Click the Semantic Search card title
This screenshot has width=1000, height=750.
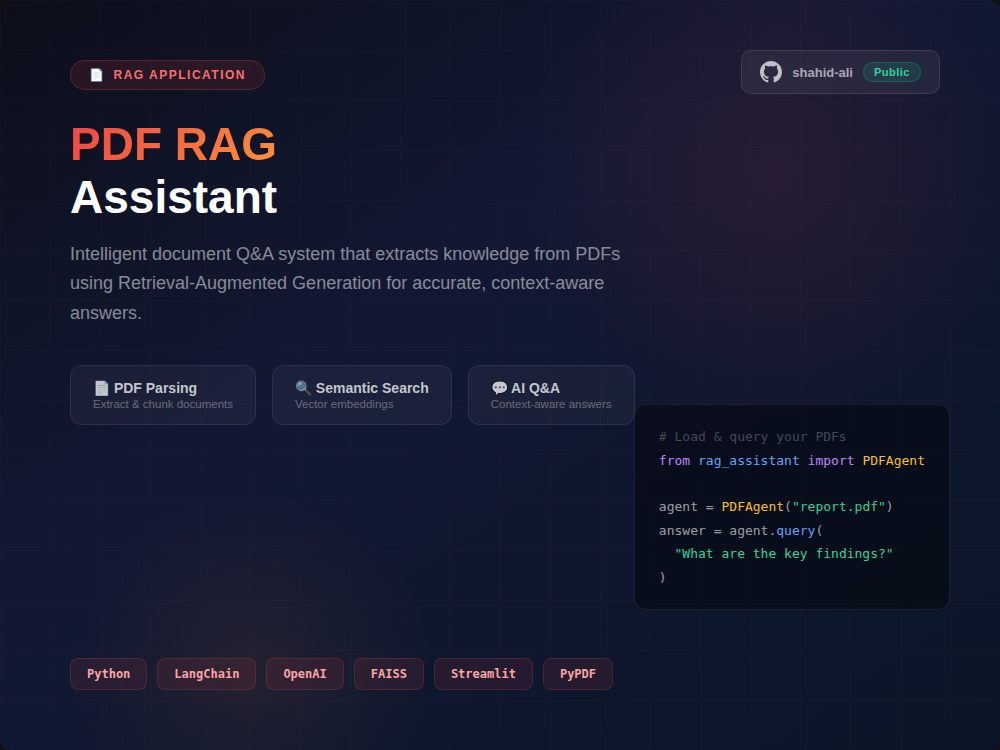point(372,388)
